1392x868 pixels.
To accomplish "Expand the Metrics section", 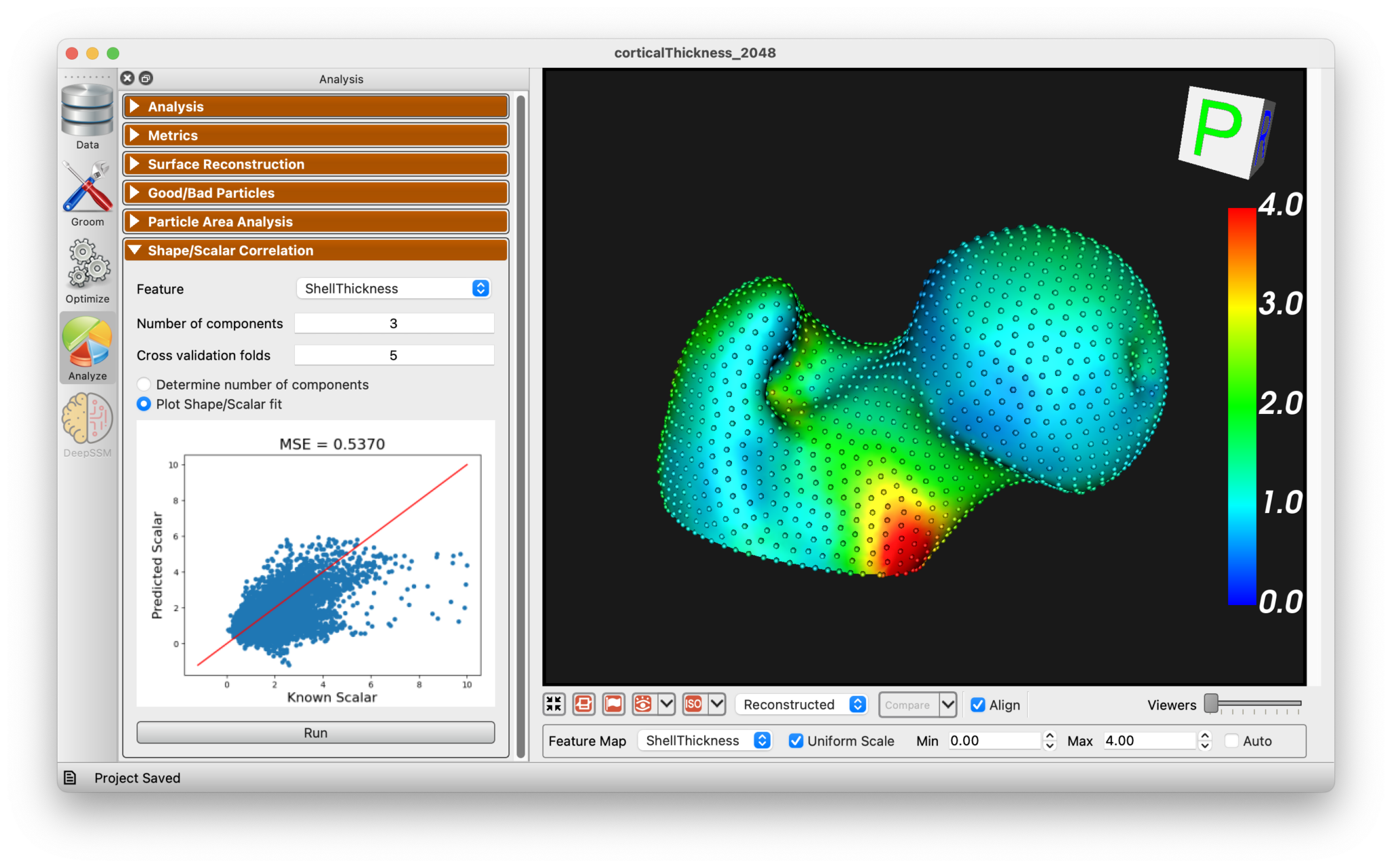I will (315, 135).
